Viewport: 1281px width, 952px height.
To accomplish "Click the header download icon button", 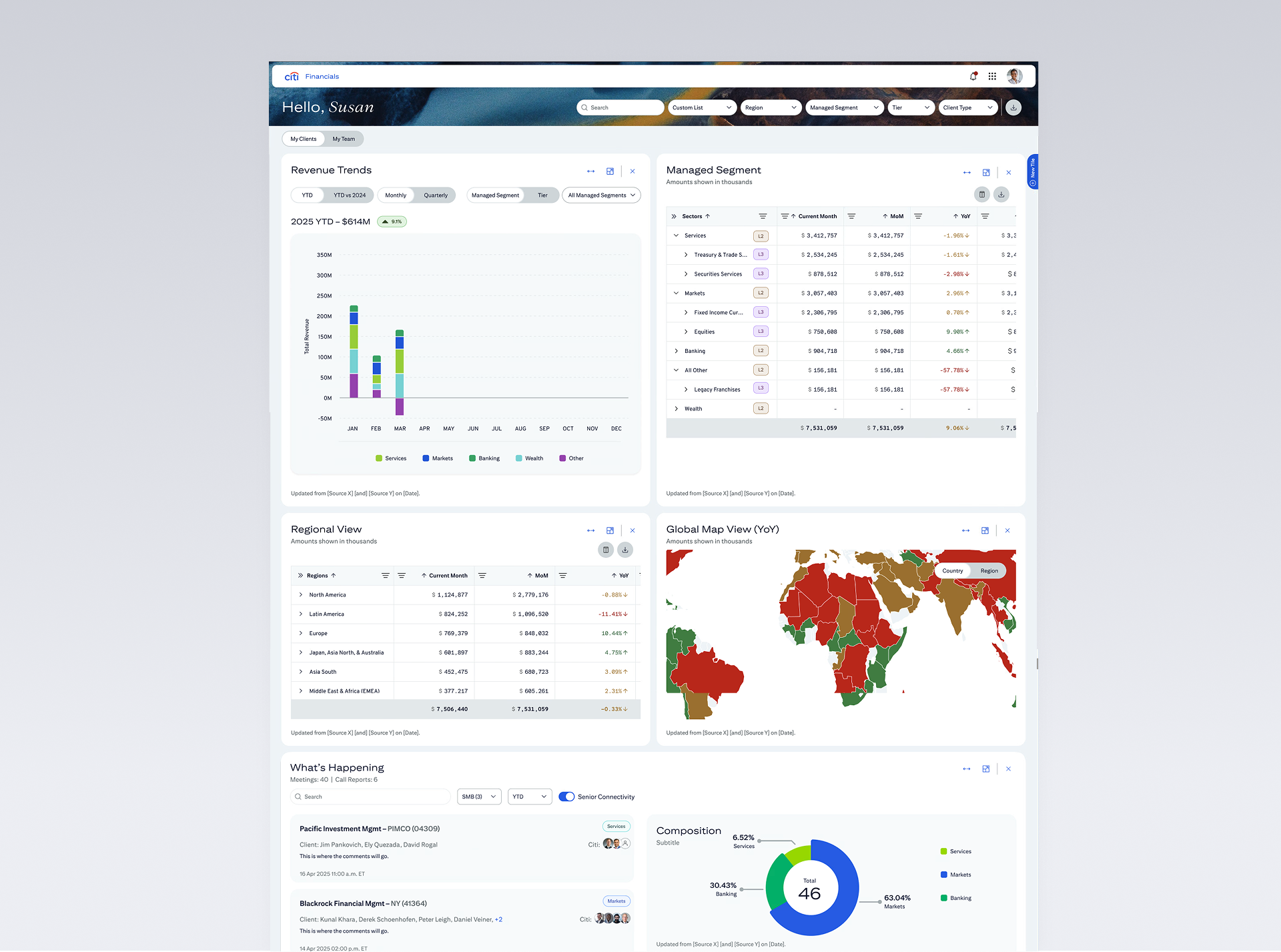I will click(x=1013, y=107).
